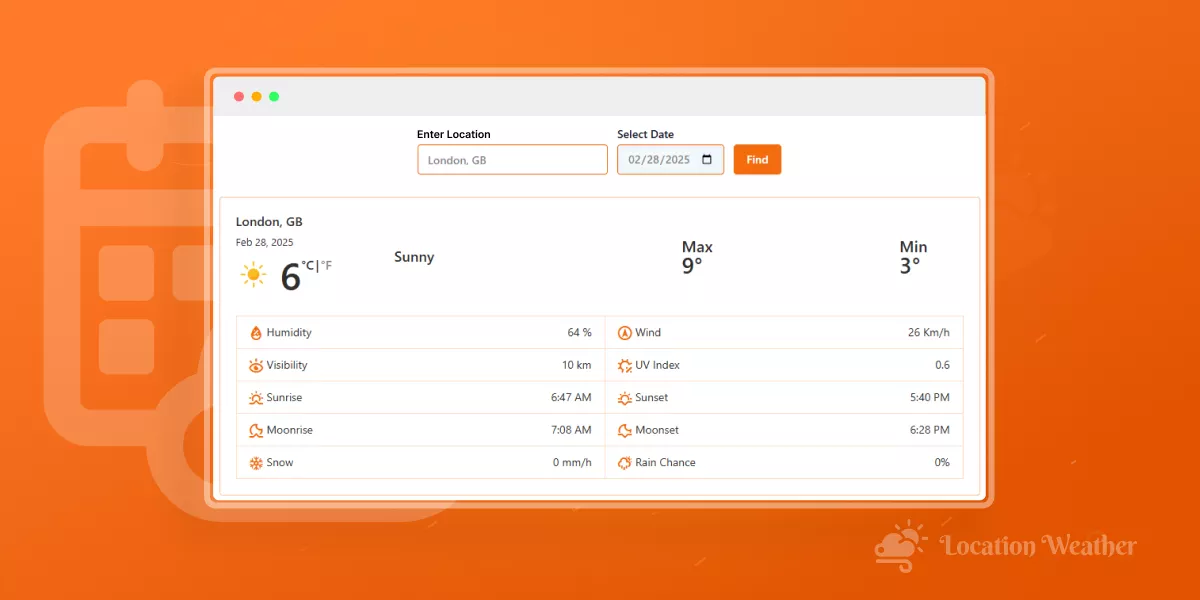This screenshot has width=1200, height=600.
Task: Click the Wind direction icon
Action: (x=626, y=332)
